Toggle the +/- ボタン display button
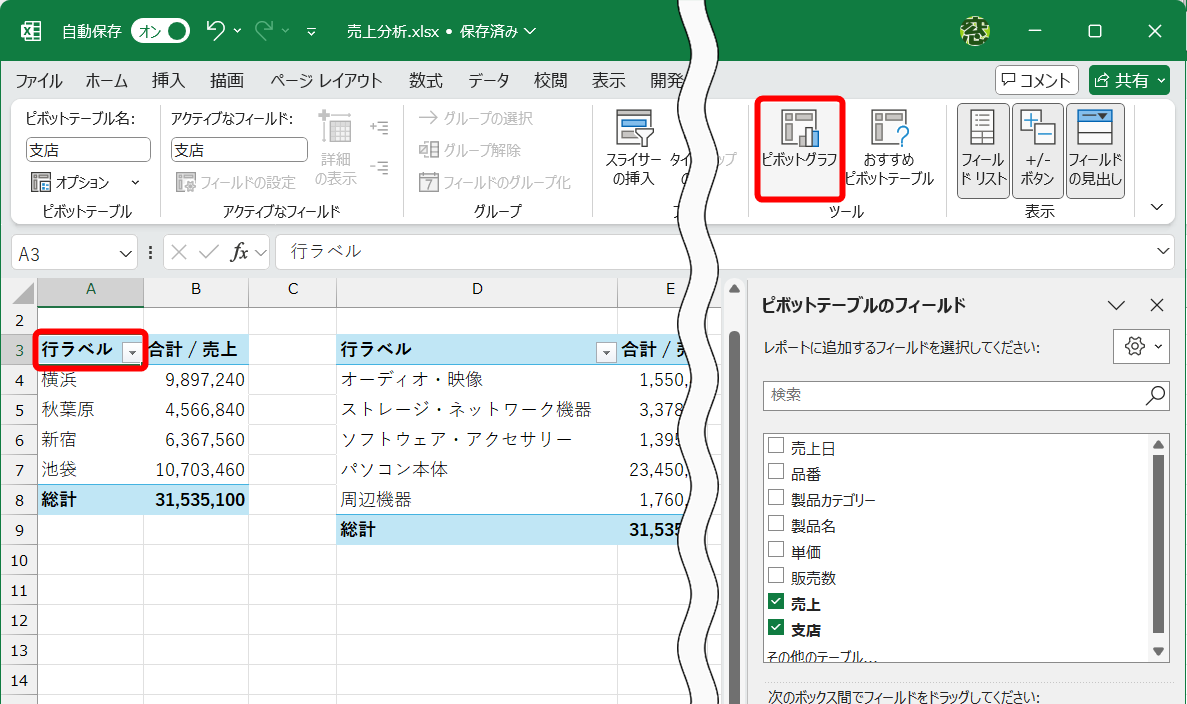Viewport: 1187px width, 704px height. point(1037,151)
